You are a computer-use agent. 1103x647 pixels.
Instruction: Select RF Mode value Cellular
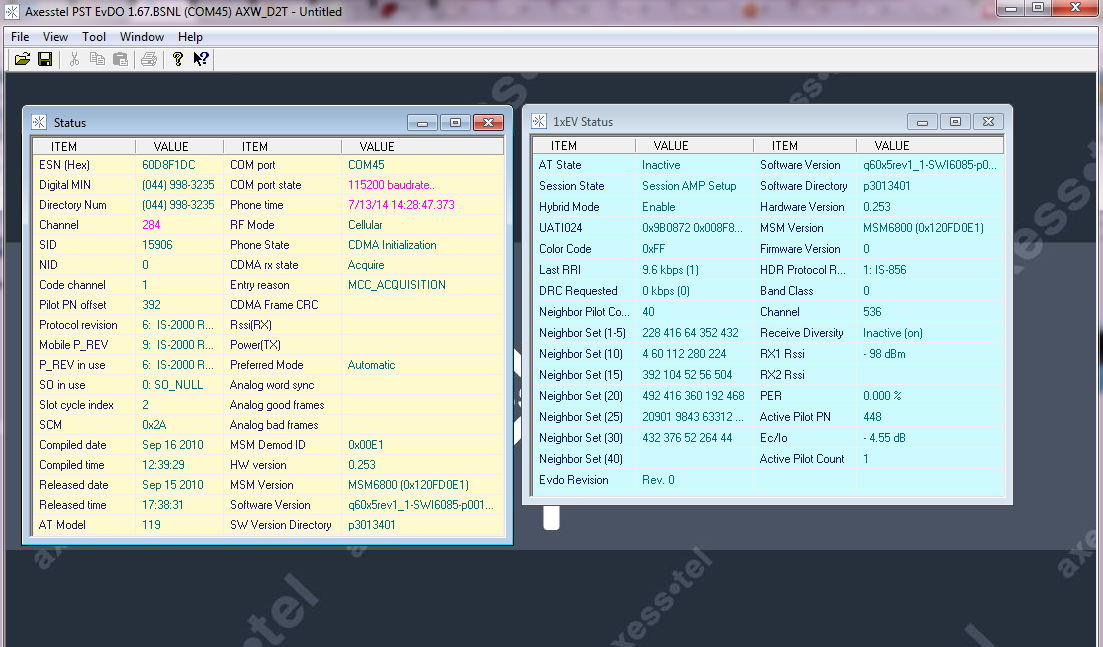tap(365, 225)
